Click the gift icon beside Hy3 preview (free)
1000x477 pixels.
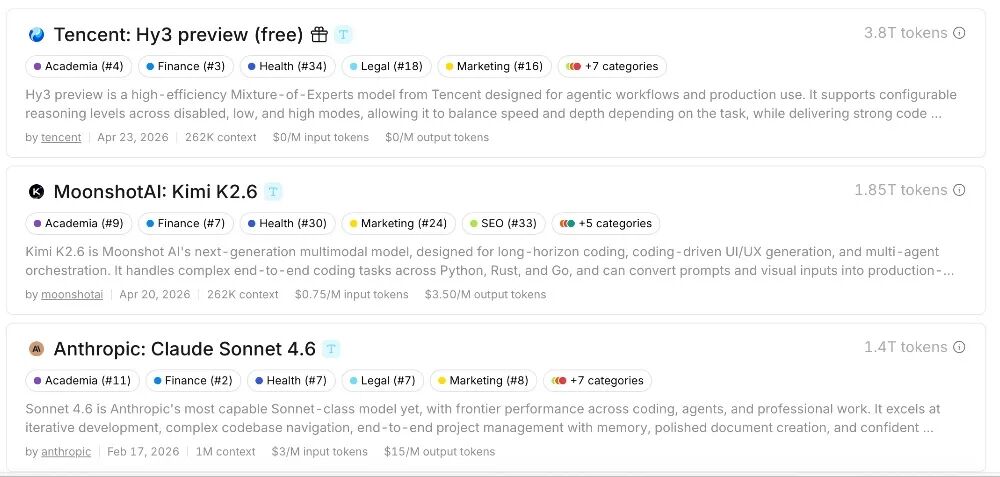pos(319,34)
